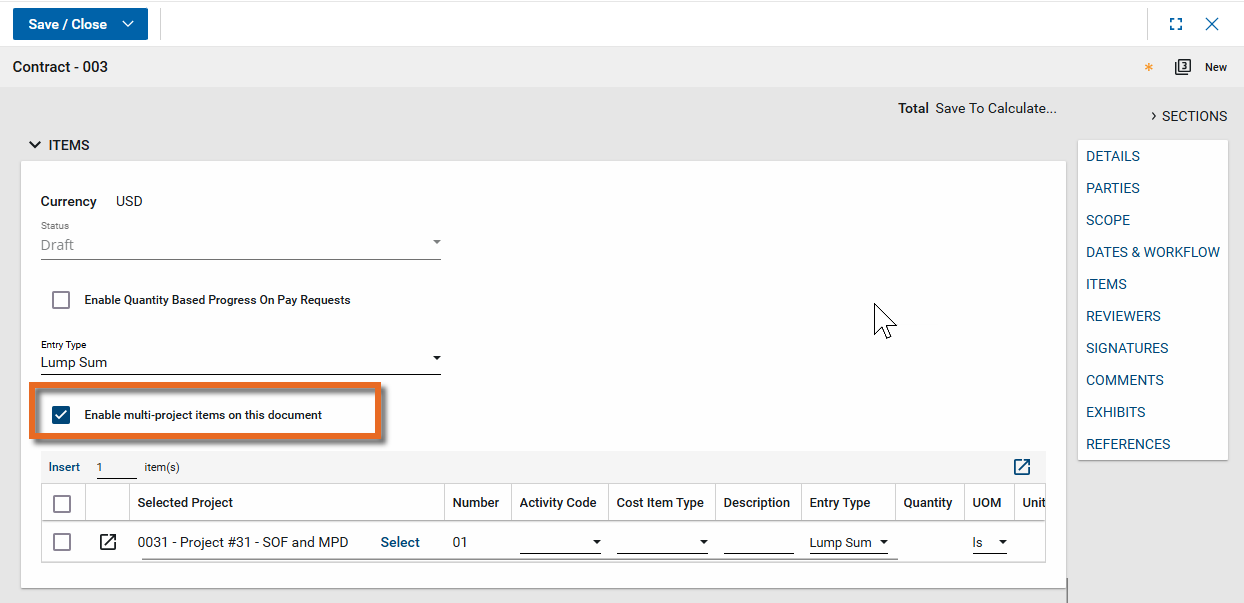Uncheck Enable multi-project items on this document
Viewport: 1244px width, 603px height.
point(62,415)
